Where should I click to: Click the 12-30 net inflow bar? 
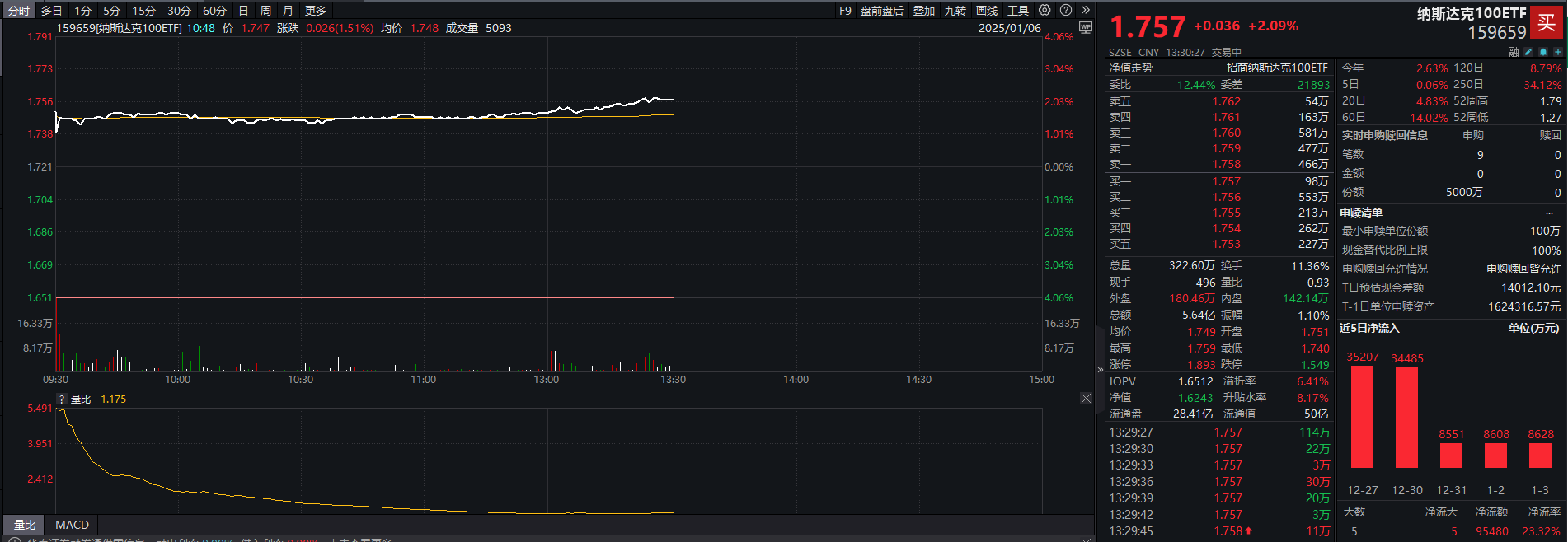pos(1407,418)
